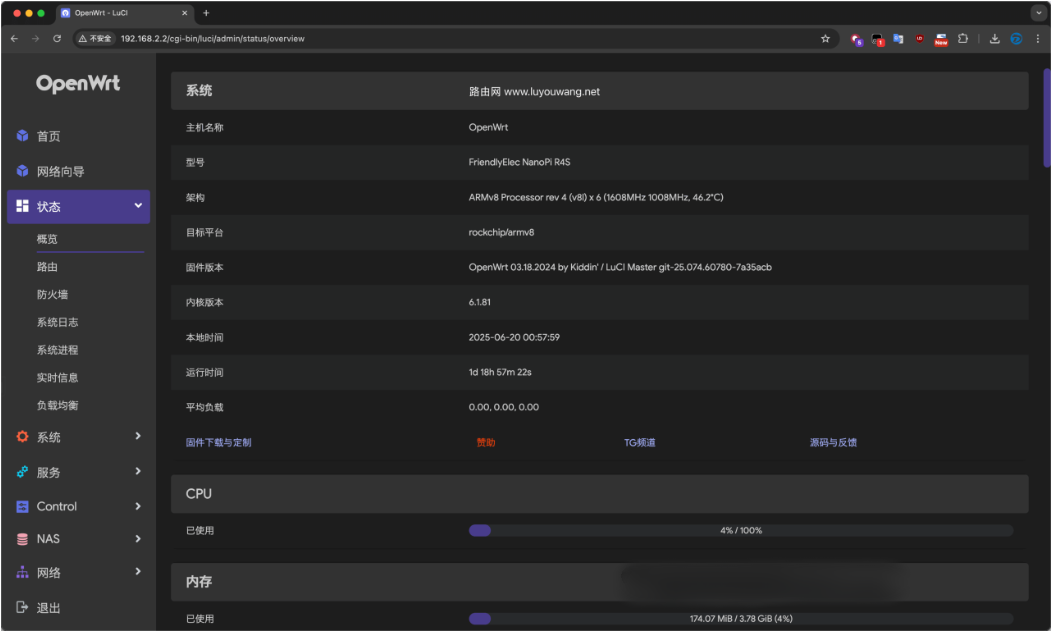
Task: Go forward with browser forward arrow
Action: [36, 39]
